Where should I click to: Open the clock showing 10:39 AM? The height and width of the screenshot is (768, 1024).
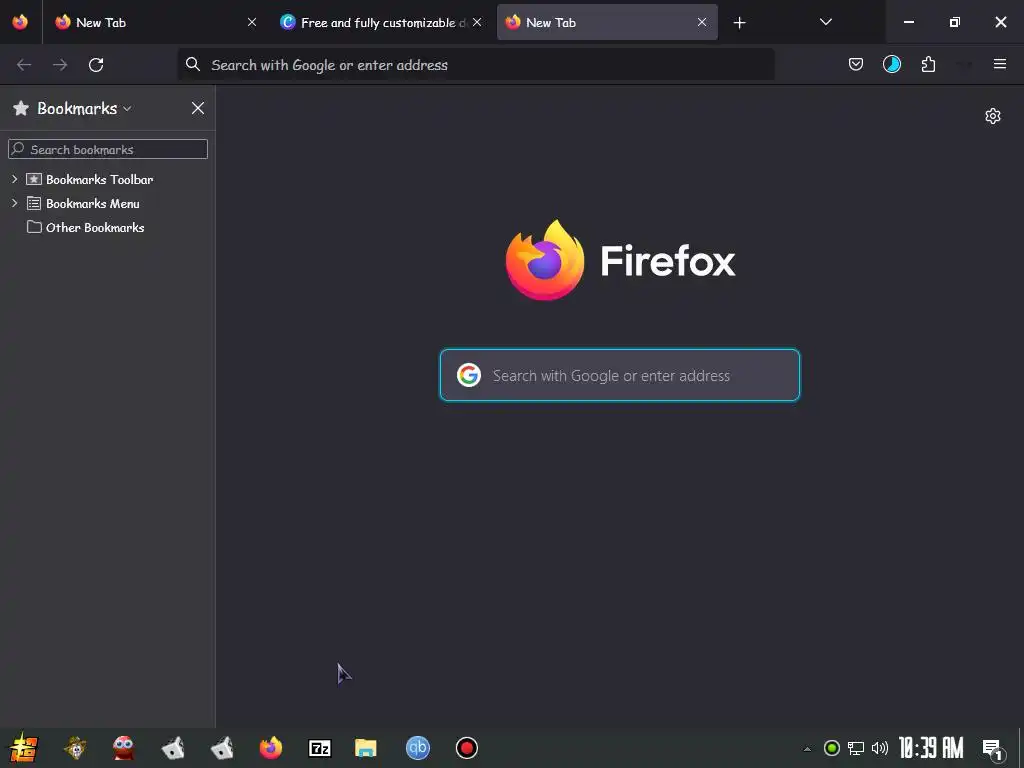tap(931, 748)
